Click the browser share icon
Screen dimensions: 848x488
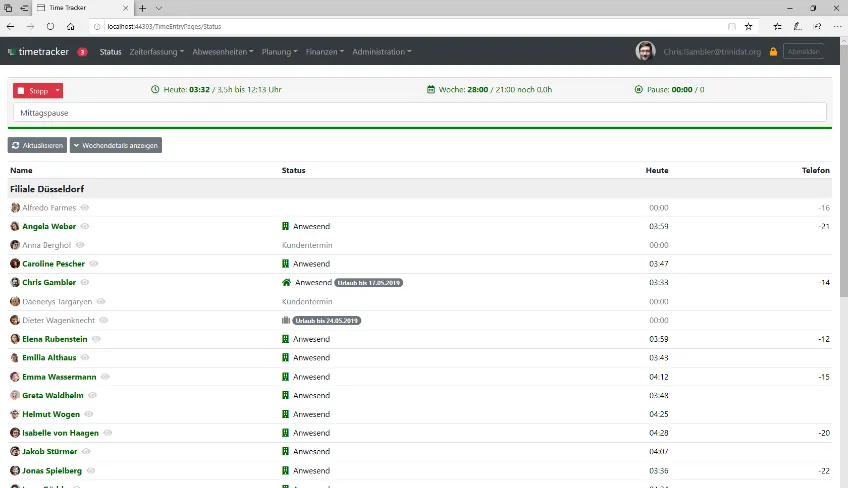coord(817,27)
